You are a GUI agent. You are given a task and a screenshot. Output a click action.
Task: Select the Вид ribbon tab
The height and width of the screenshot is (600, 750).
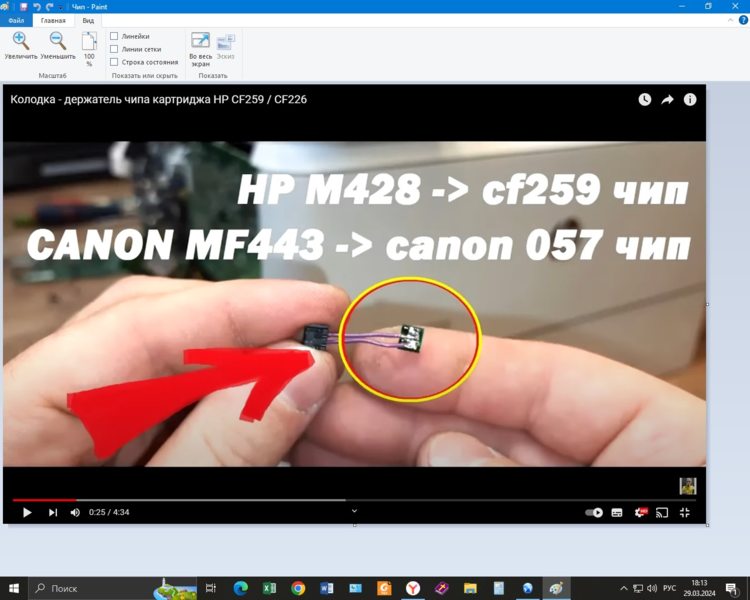tap(88, 21)
